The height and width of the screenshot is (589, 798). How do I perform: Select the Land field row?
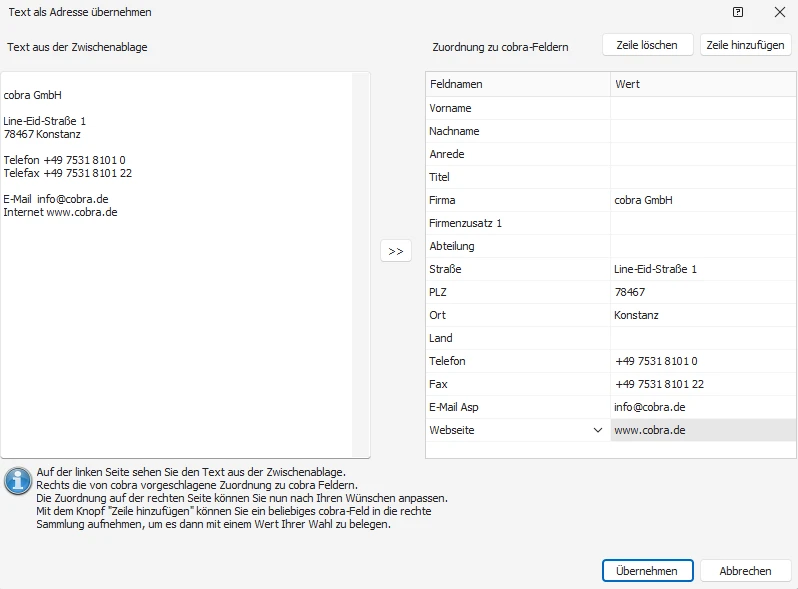[611, 338]
